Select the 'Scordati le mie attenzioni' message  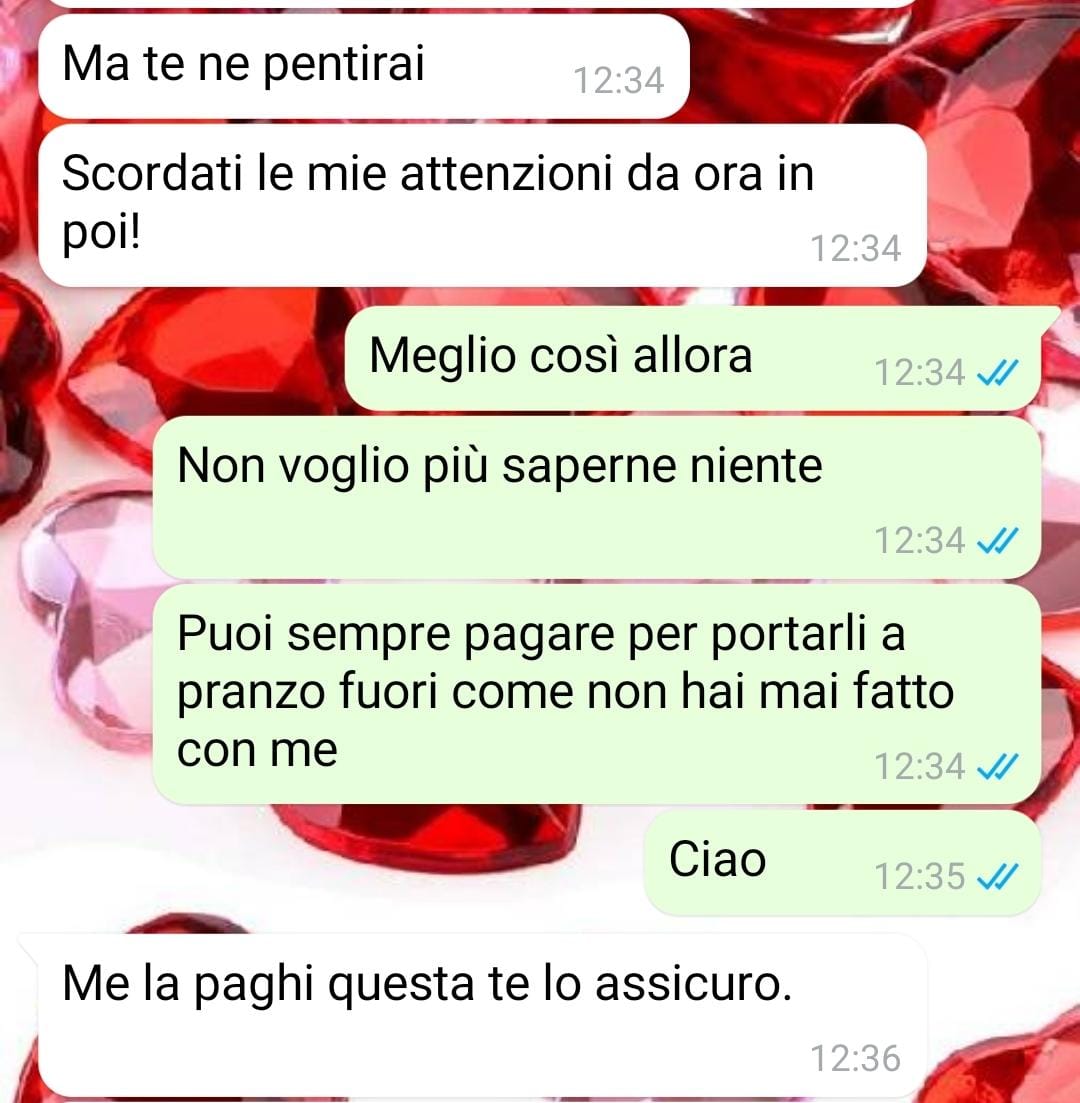(x=482, y=205)
